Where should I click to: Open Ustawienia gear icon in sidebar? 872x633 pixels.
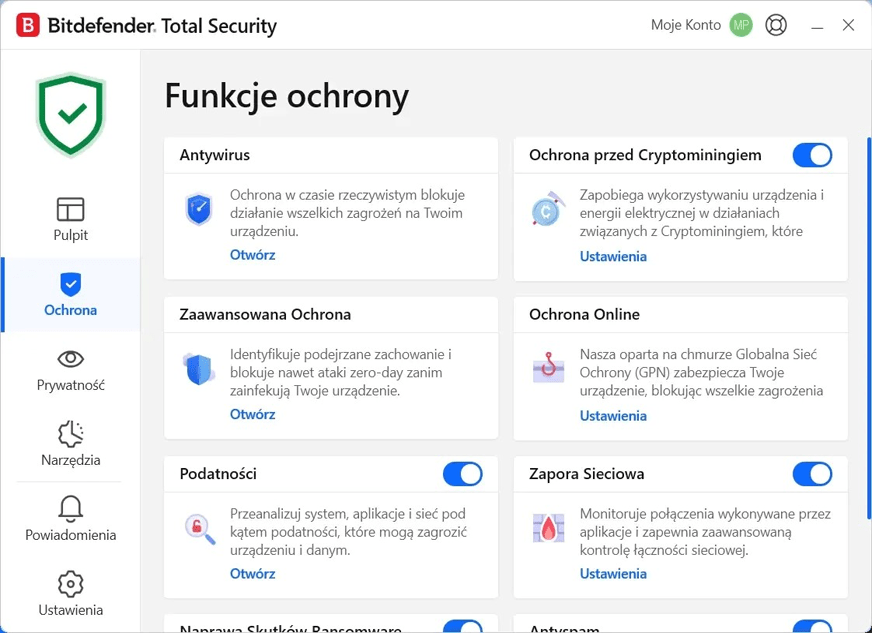point(71,584)
